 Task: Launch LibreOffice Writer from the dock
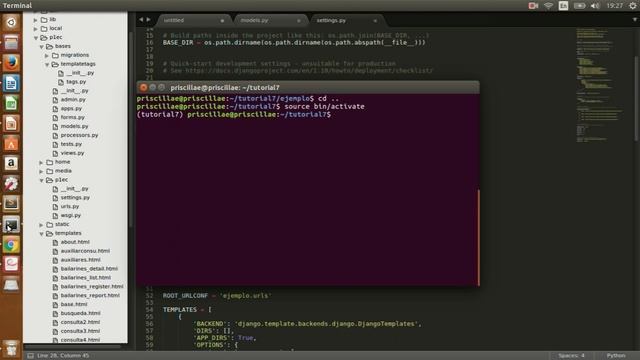coord(11,83)
